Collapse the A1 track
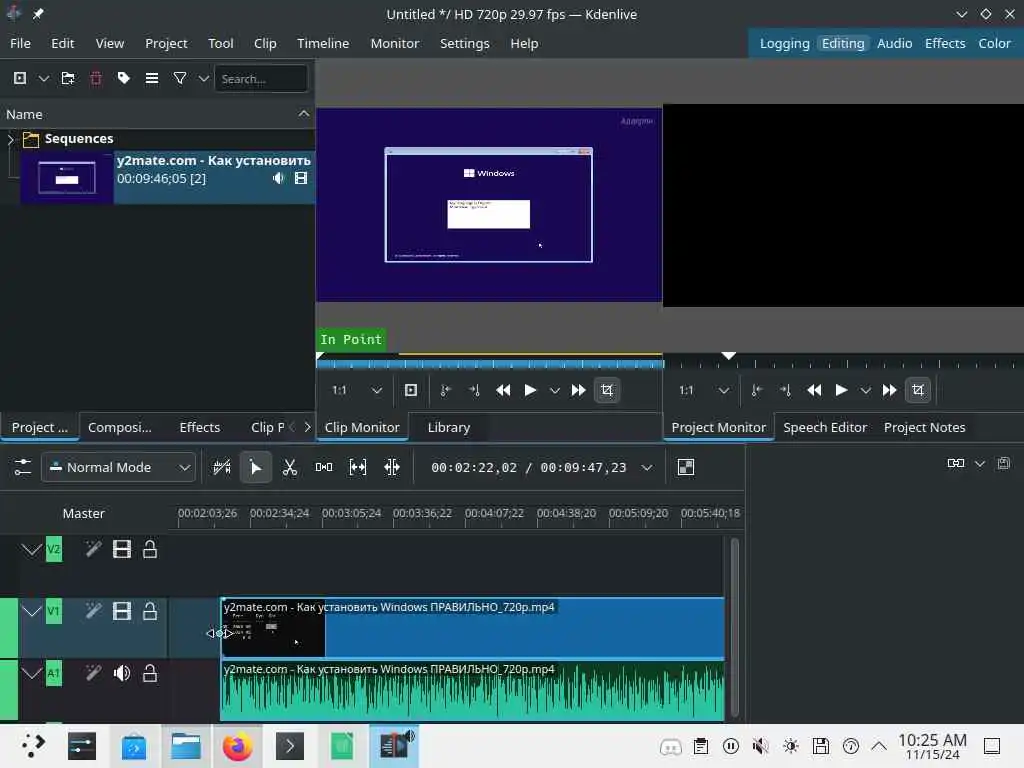Viewport: 1024px width, 768px height. pyautogui.click(x=31, y=673)
